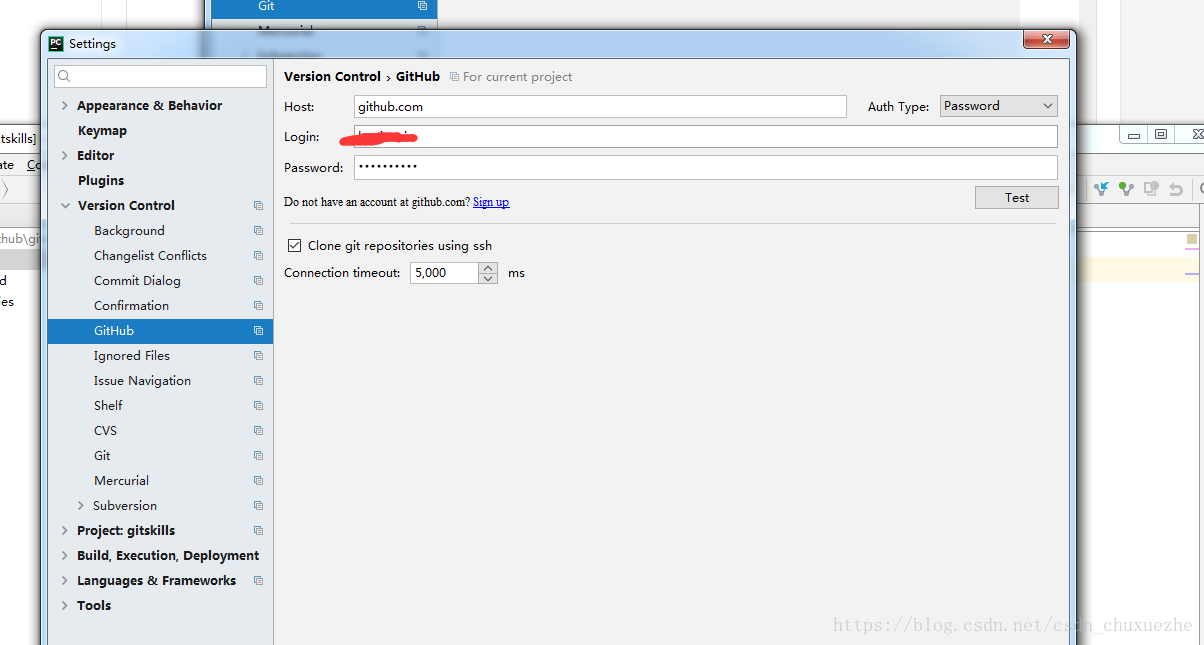Click the project-scope icon beside Ignored Files

[x=258, y=355]
